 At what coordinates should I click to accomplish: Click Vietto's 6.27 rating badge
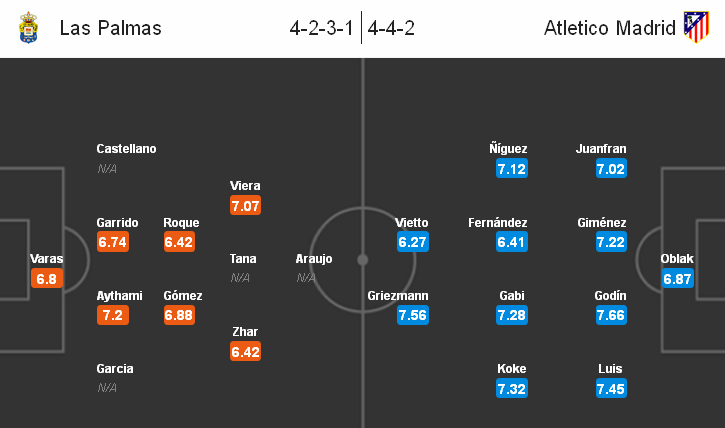pyautogui.click(x=413, y=242)
